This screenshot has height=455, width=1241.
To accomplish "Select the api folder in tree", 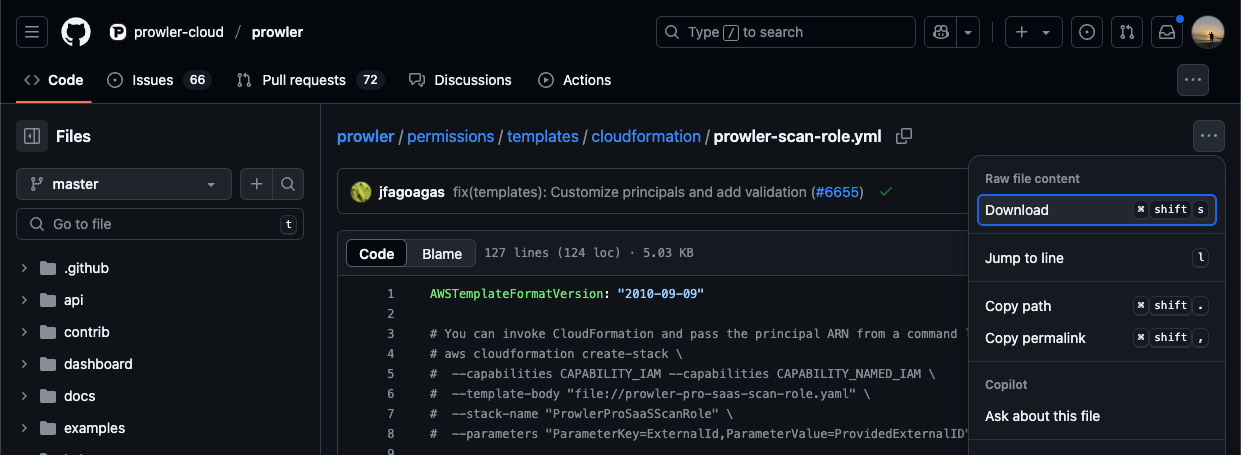I will pyautogui.click(x=74, y=300).
